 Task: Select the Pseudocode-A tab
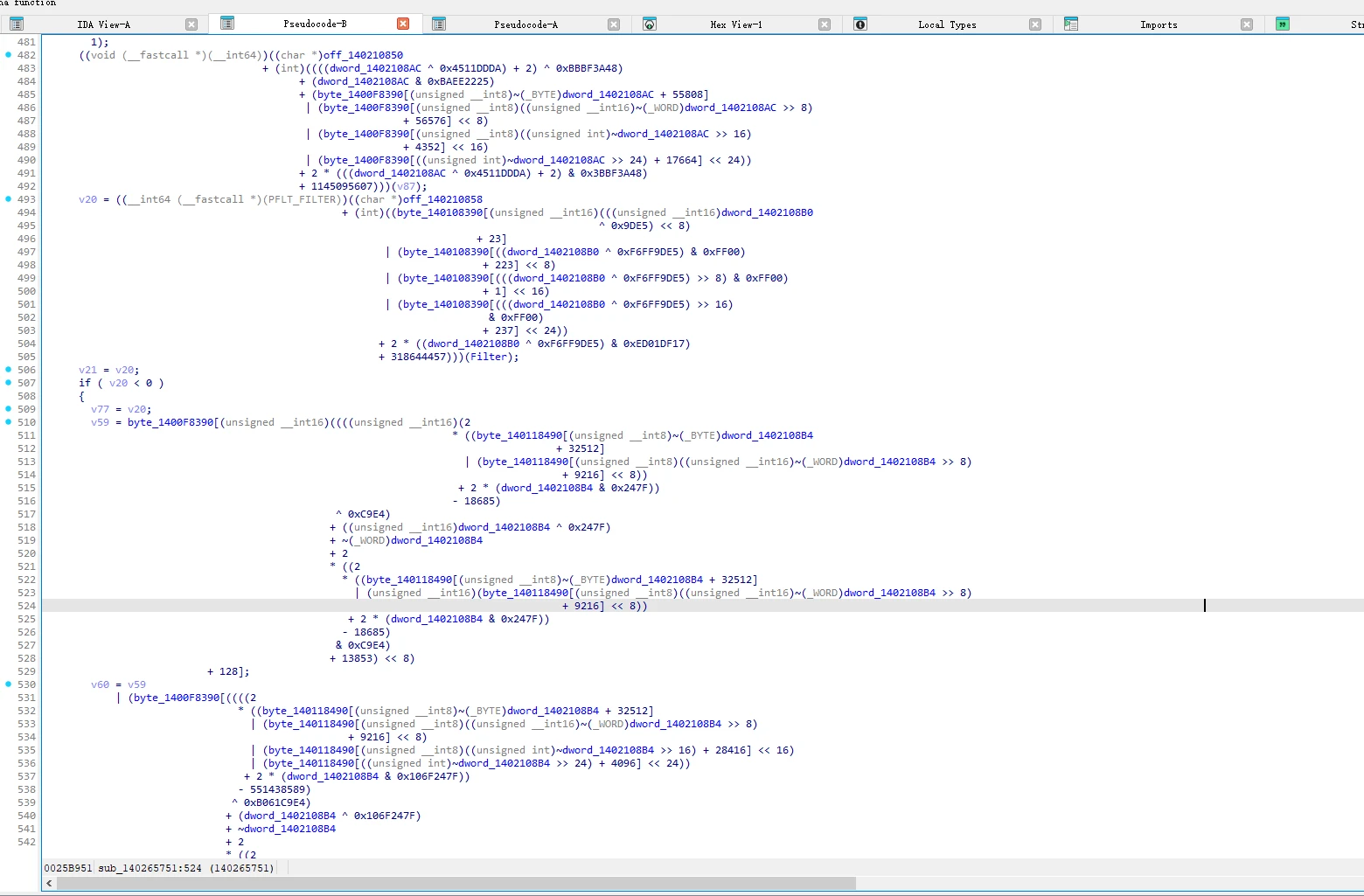coord(525,24)
